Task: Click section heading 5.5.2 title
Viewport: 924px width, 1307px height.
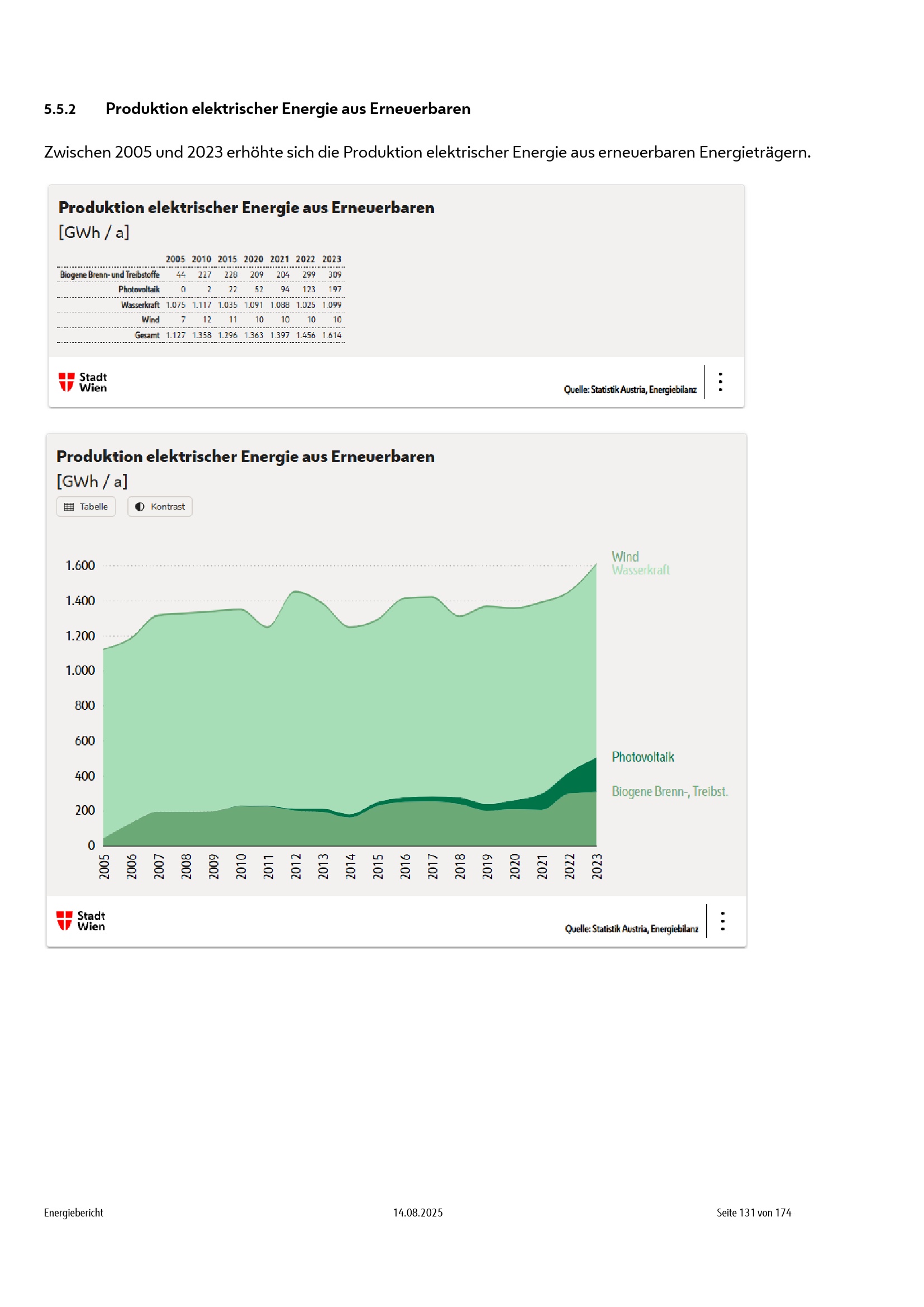Action: pos(288,109)
